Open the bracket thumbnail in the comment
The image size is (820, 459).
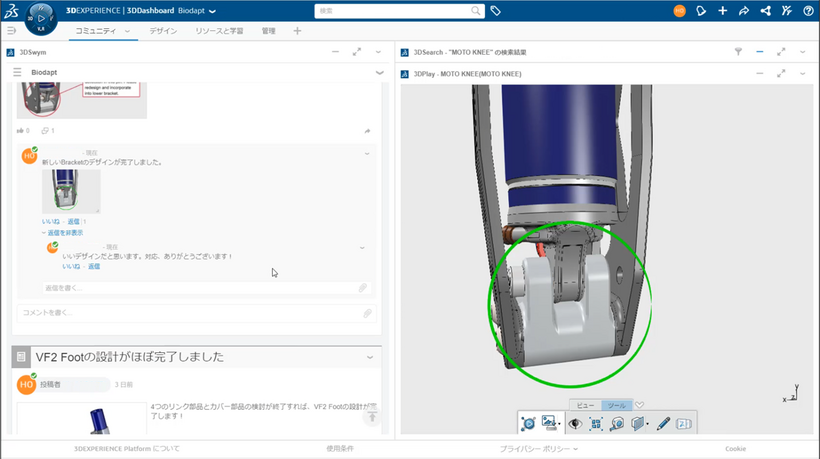71,191
